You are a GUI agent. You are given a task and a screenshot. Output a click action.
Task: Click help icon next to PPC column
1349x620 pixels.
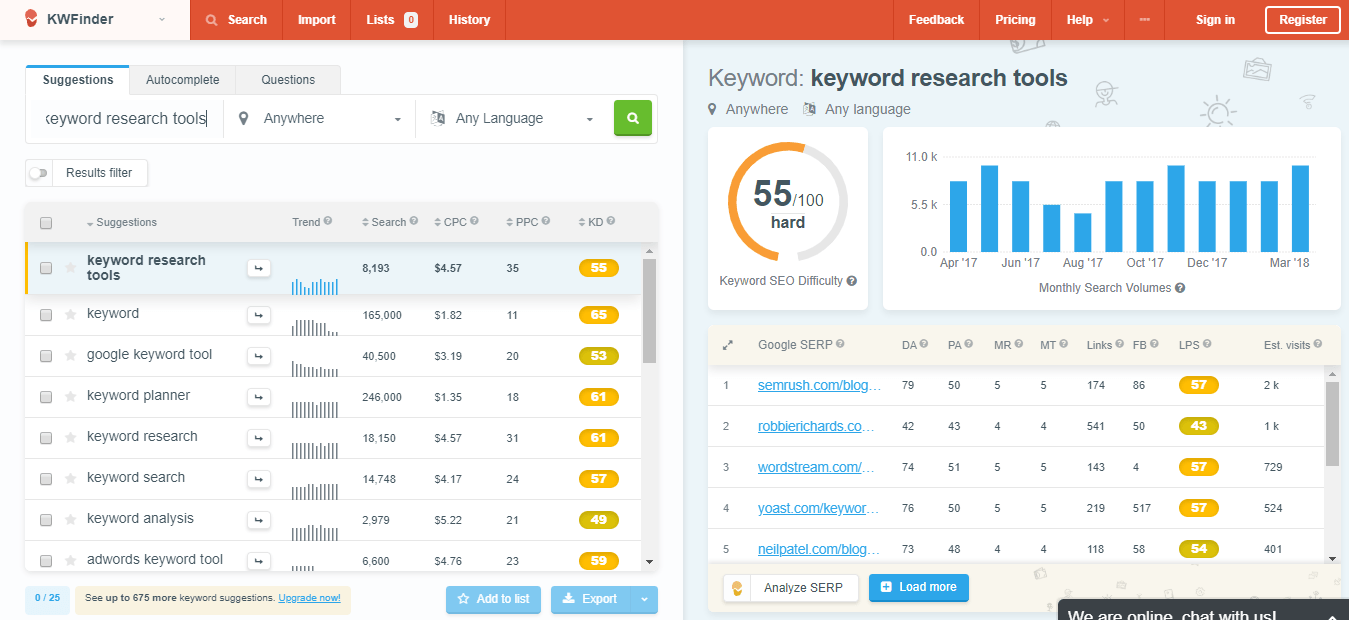pos(546,222)
